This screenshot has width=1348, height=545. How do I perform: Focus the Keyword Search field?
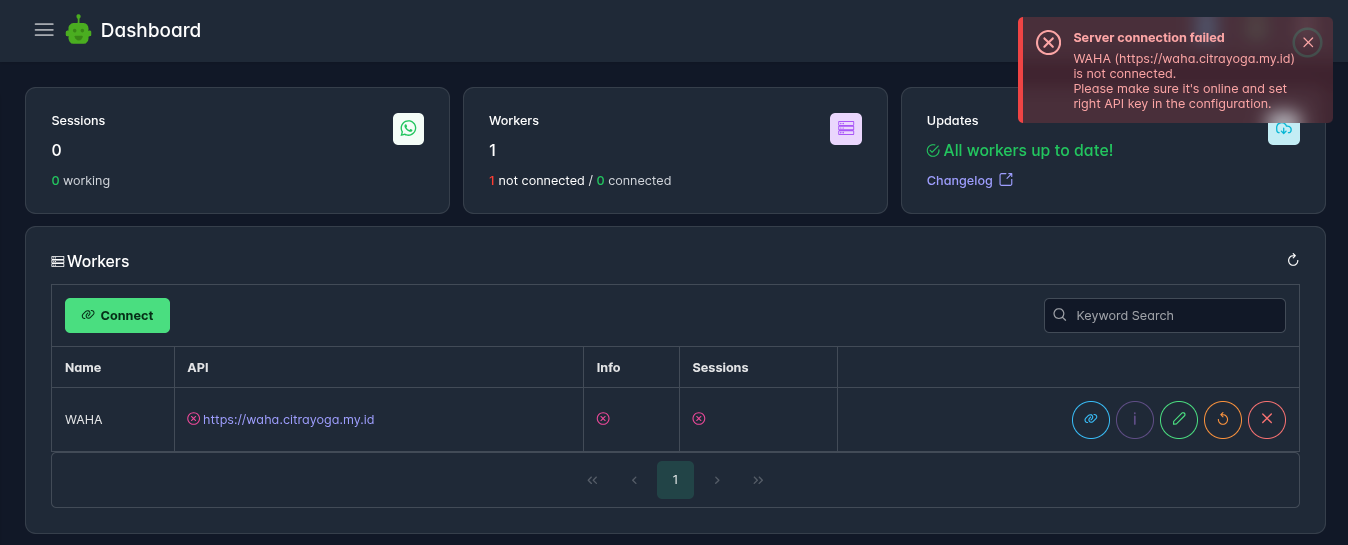click(1165, 315)
